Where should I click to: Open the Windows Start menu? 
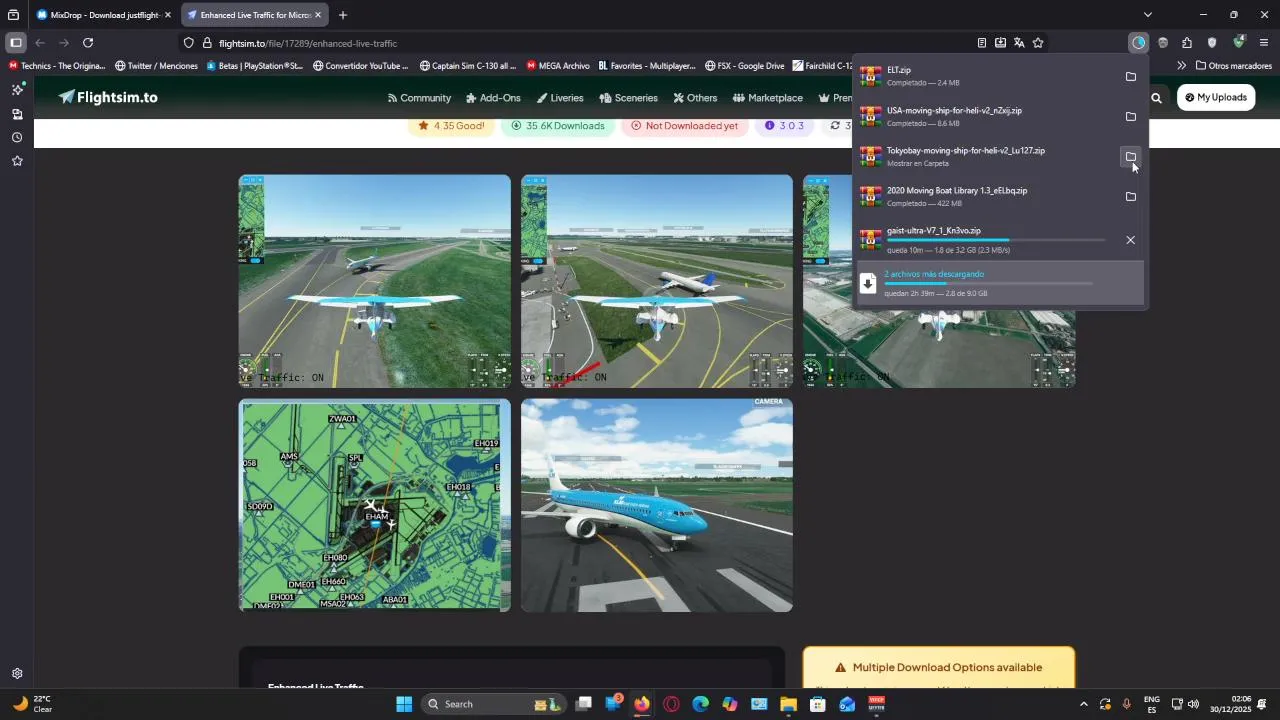404,704
